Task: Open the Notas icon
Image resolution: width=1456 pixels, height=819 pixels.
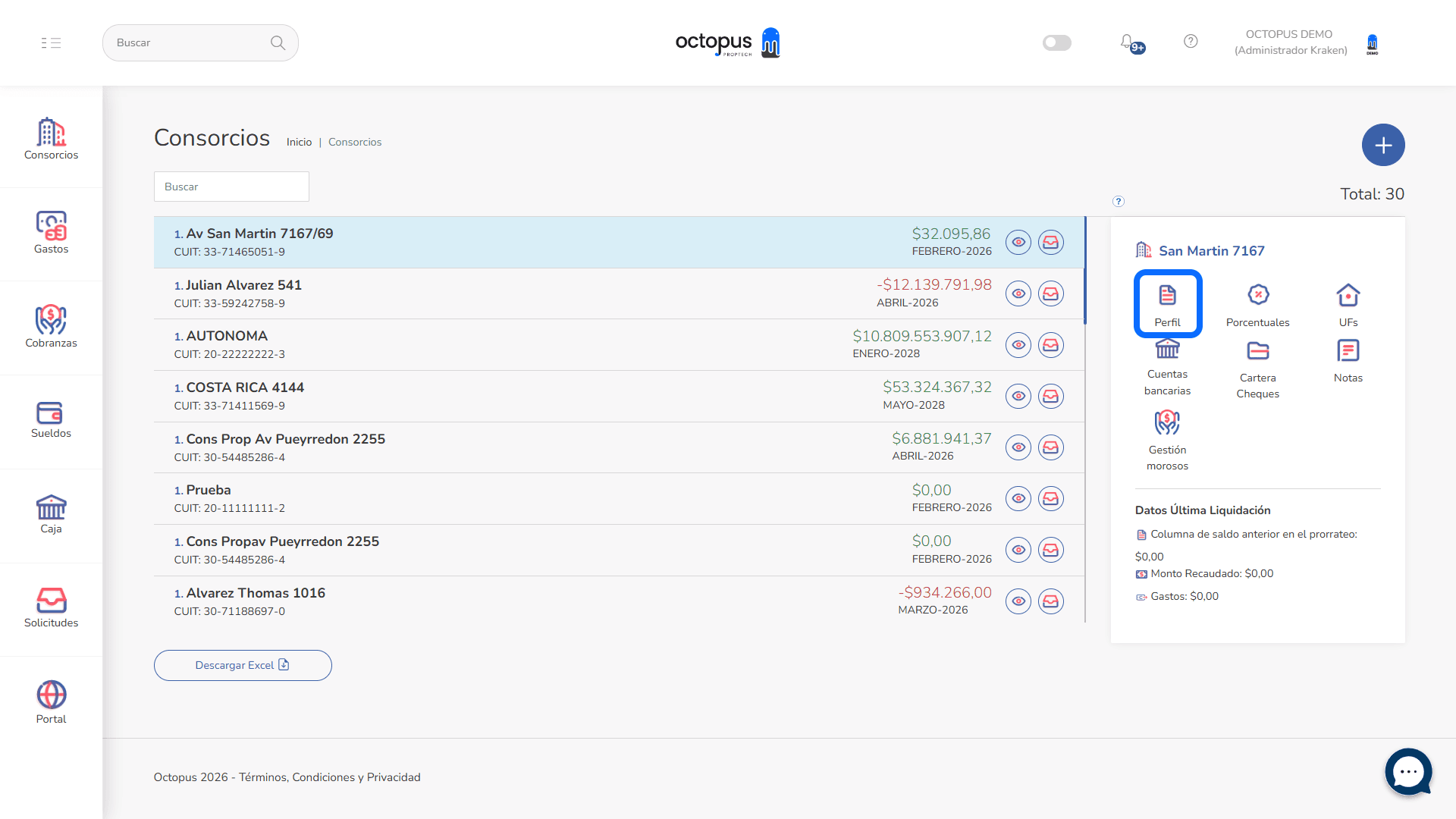Action: pyautogui.click(x=1348, y=351)
